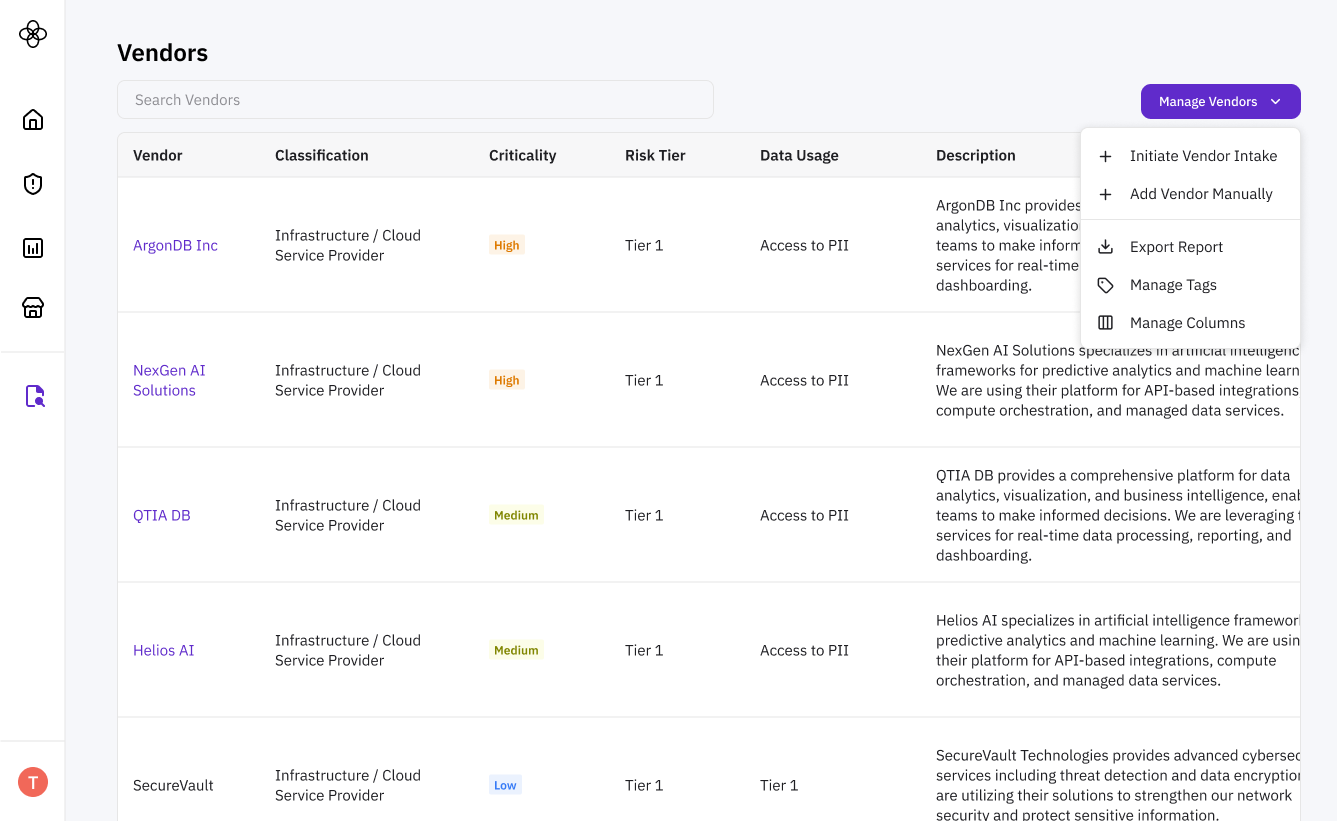Viewport: 1337px width, 821px height.
Task: Open the QTIA DB vendor link
Action: coord(161,515)
